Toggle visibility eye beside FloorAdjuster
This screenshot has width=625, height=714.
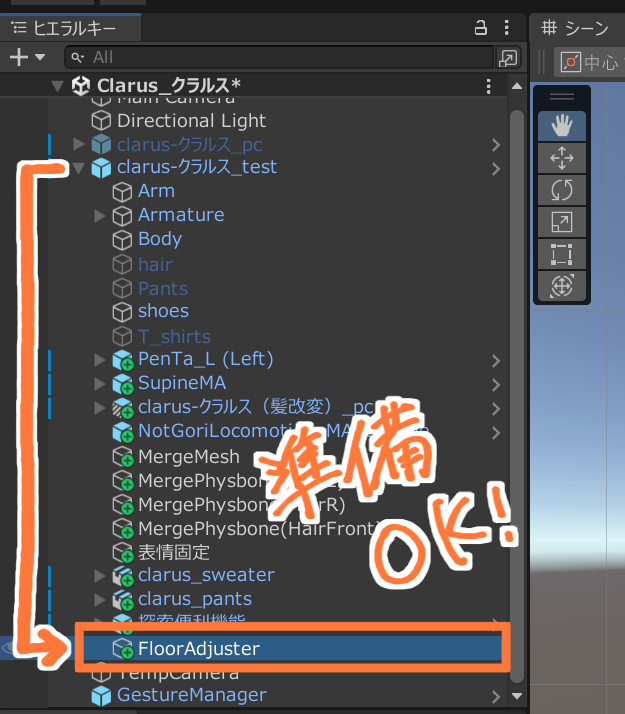tap(12, 648)
